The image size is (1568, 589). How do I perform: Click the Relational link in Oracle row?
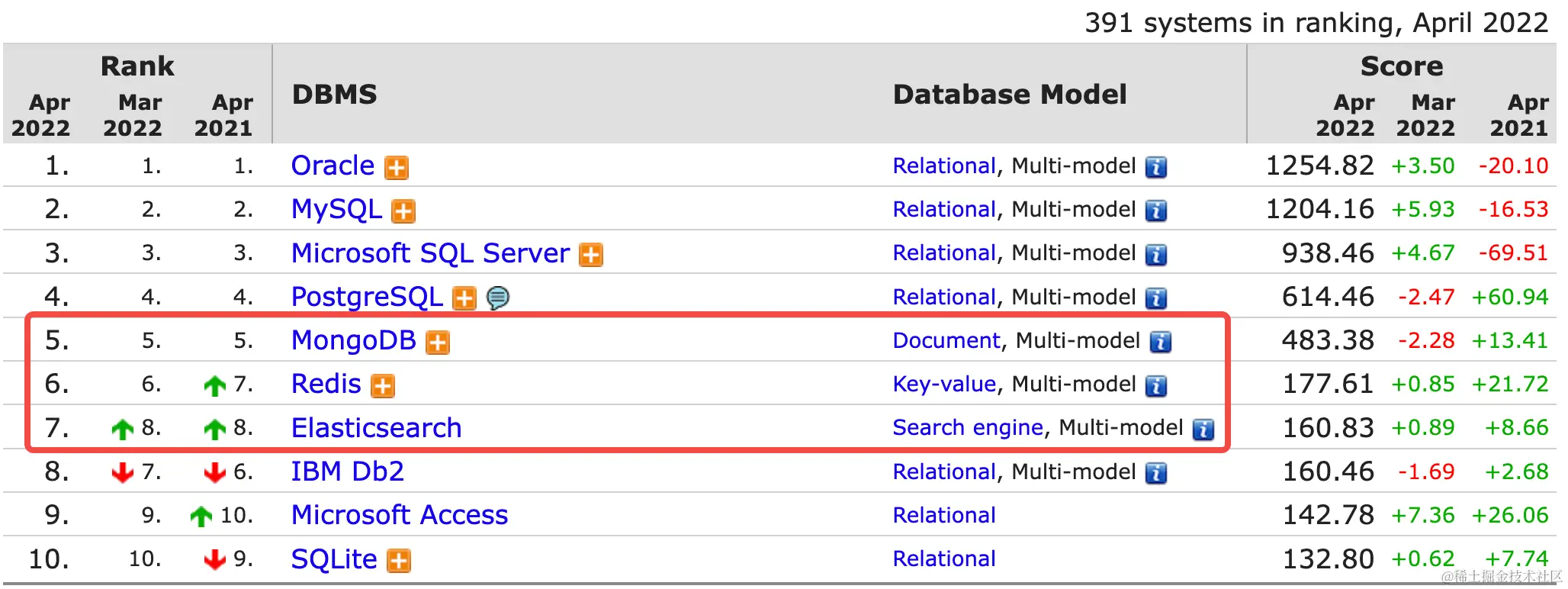click(944, 166)
